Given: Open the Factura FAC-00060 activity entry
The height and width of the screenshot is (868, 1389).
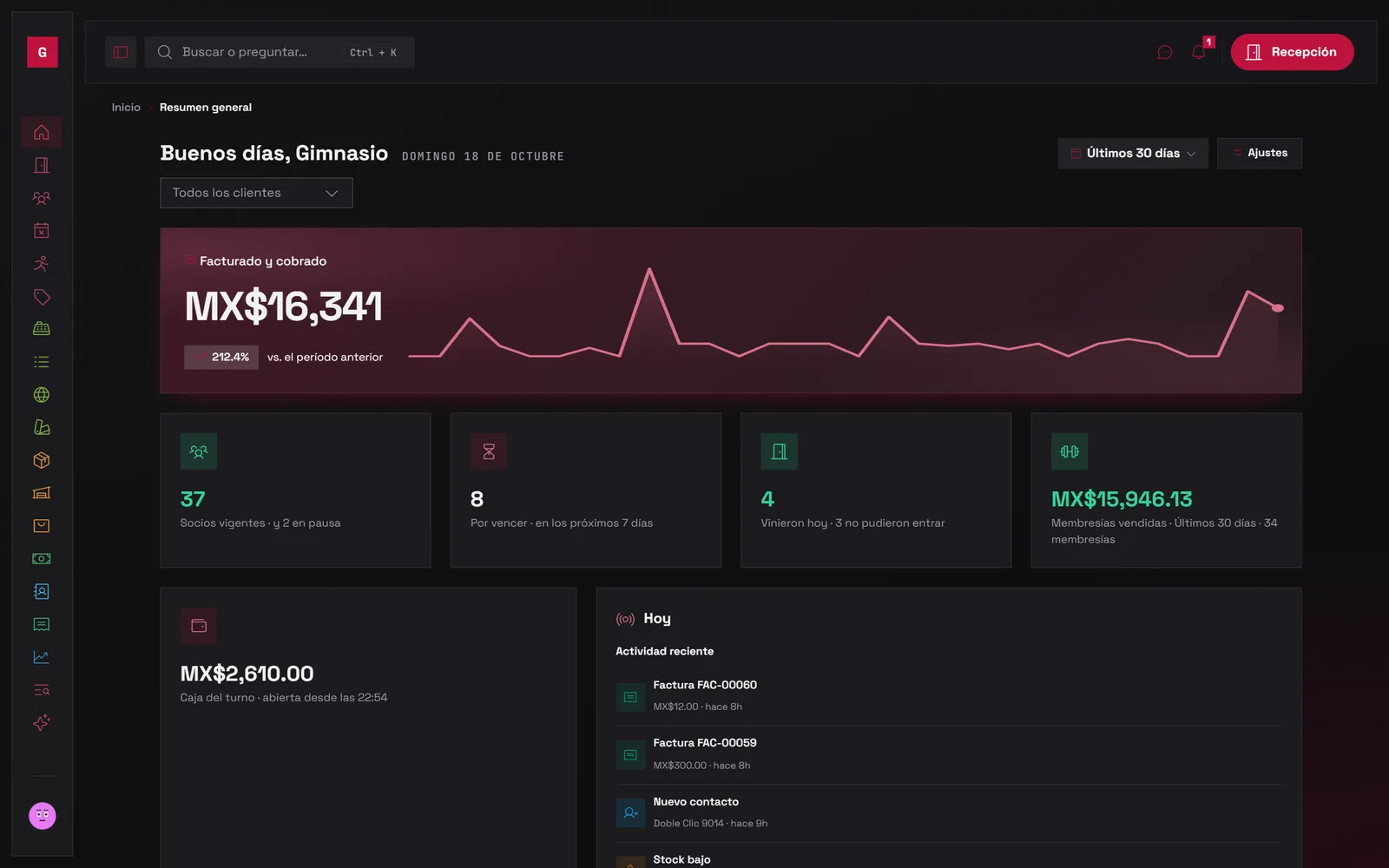Looking at the screenshot, I should pos(949,696).
